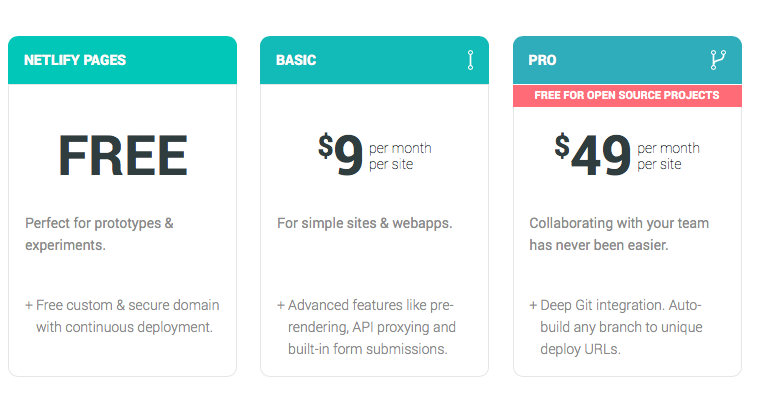This screenshot has width=758, height=397.
Task: Click the plus sign before 'Deep Git'
Action: pyautogui.click(x=533, y=306)
